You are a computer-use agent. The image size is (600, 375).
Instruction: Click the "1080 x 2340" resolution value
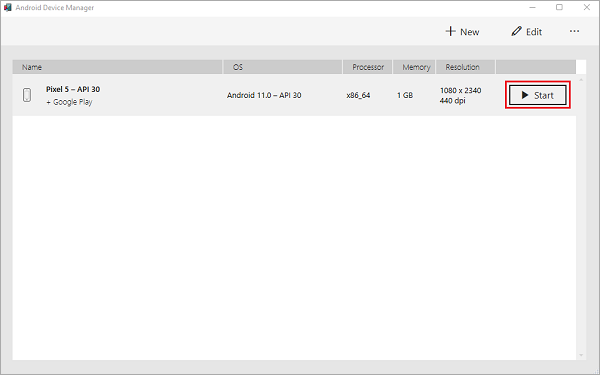(461, 90)
